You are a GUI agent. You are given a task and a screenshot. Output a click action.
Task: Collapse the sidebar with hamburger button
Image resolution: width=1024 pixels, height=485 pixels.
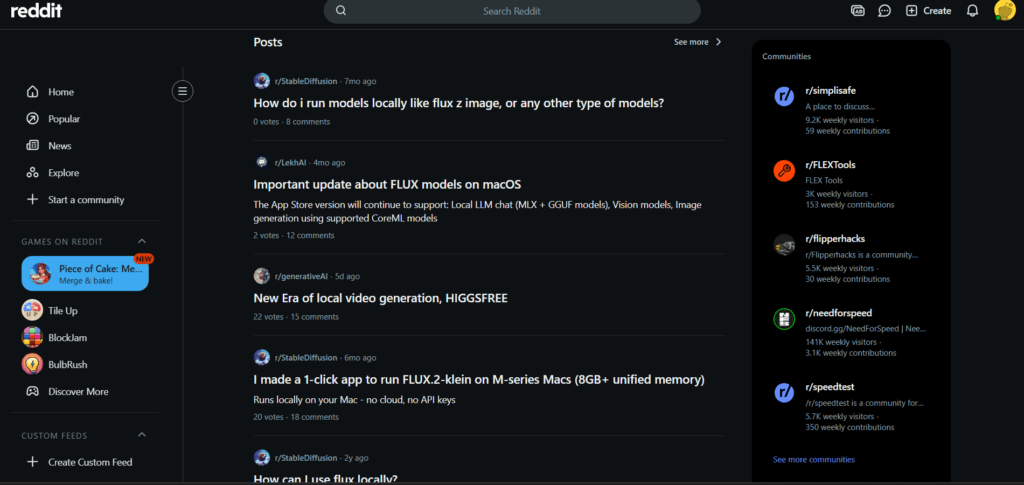(x=182, y=91)
